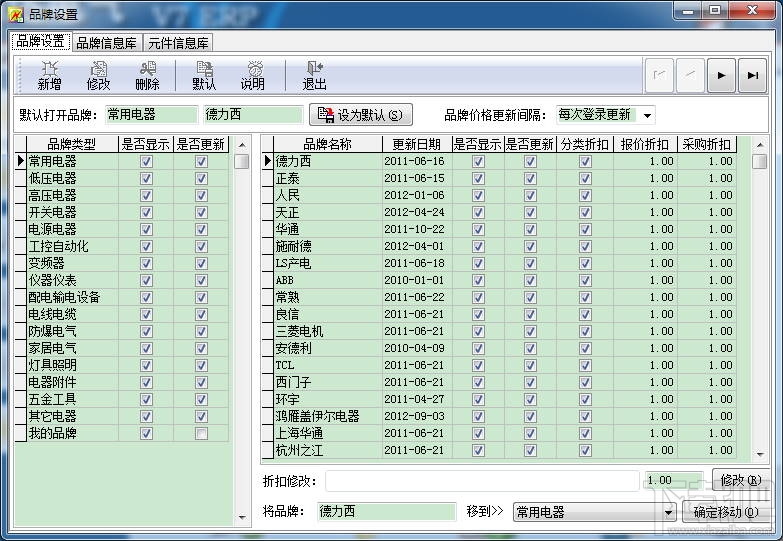Click the 新增 (add) toolbar icon
The image size is (783, 541).
pyautogui.click(x=49, y=76)
